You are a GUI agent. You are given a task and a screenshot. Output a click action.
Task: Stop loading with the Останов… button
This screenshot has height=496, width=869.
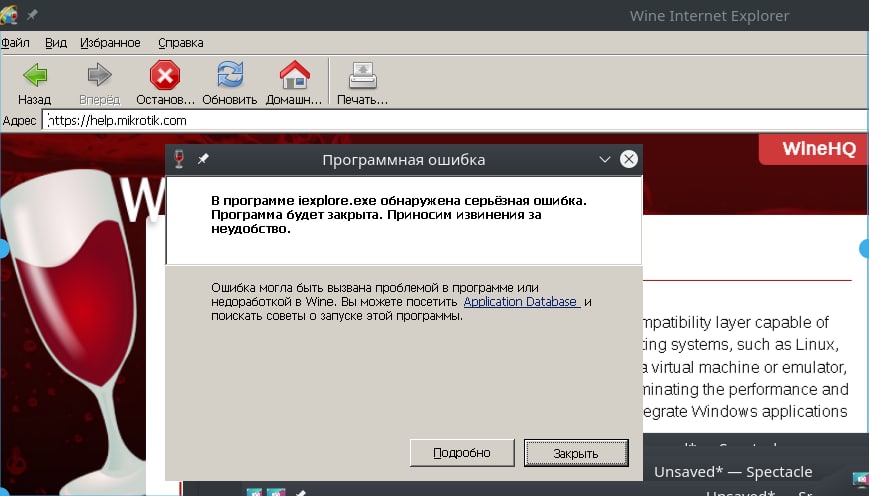(x=165, y=82)
